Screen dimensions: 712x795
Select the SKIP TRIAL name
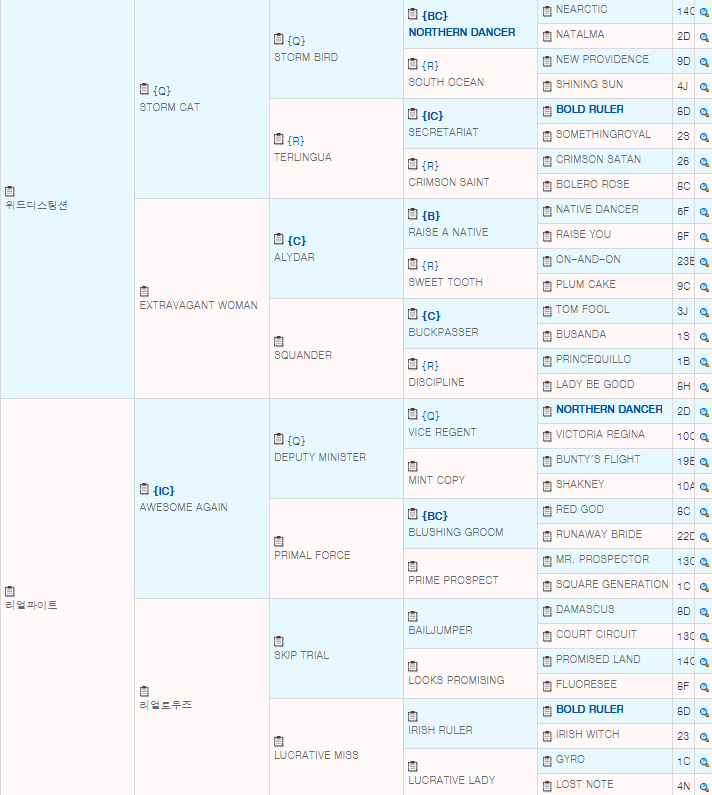(301, 655)
